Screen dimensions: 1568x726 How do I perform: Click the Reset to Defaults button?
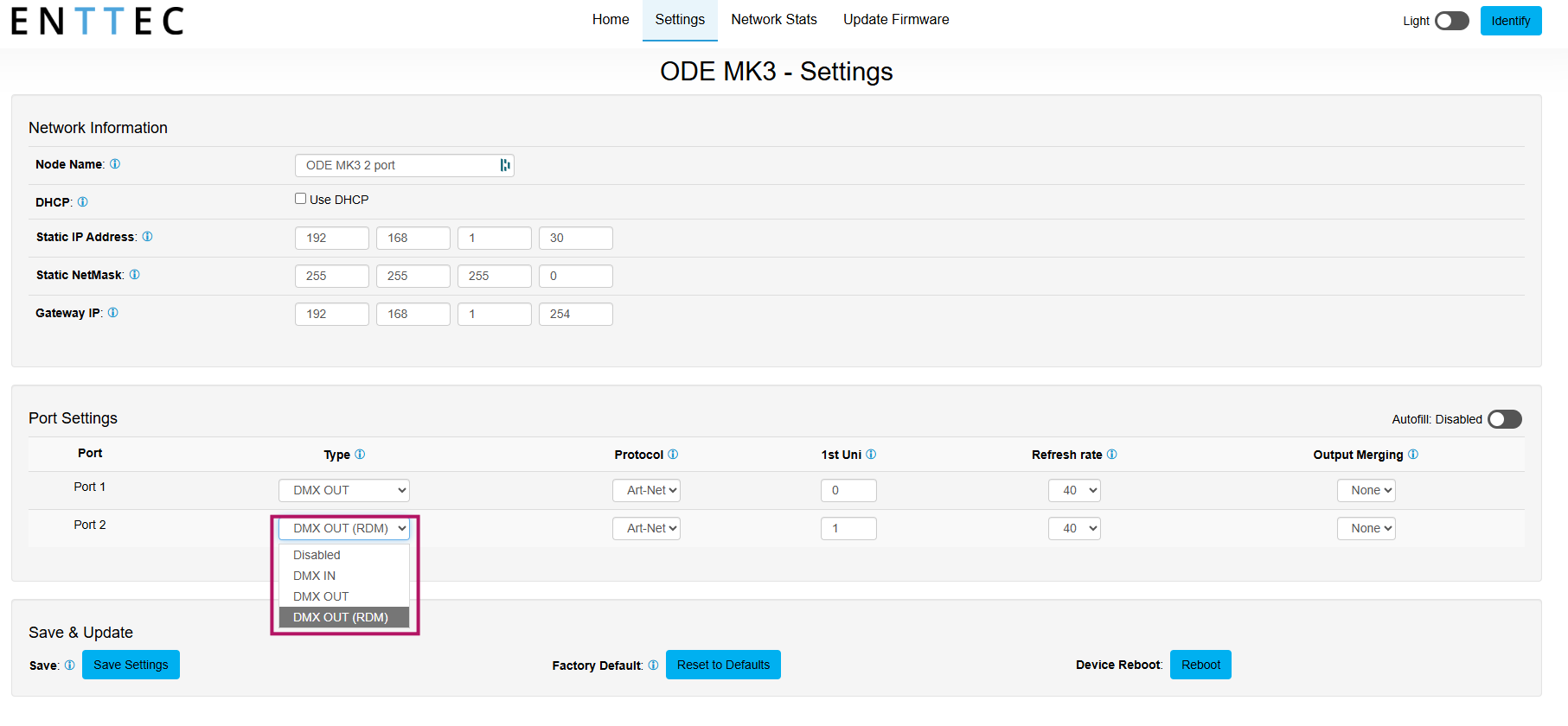[723, 665]
